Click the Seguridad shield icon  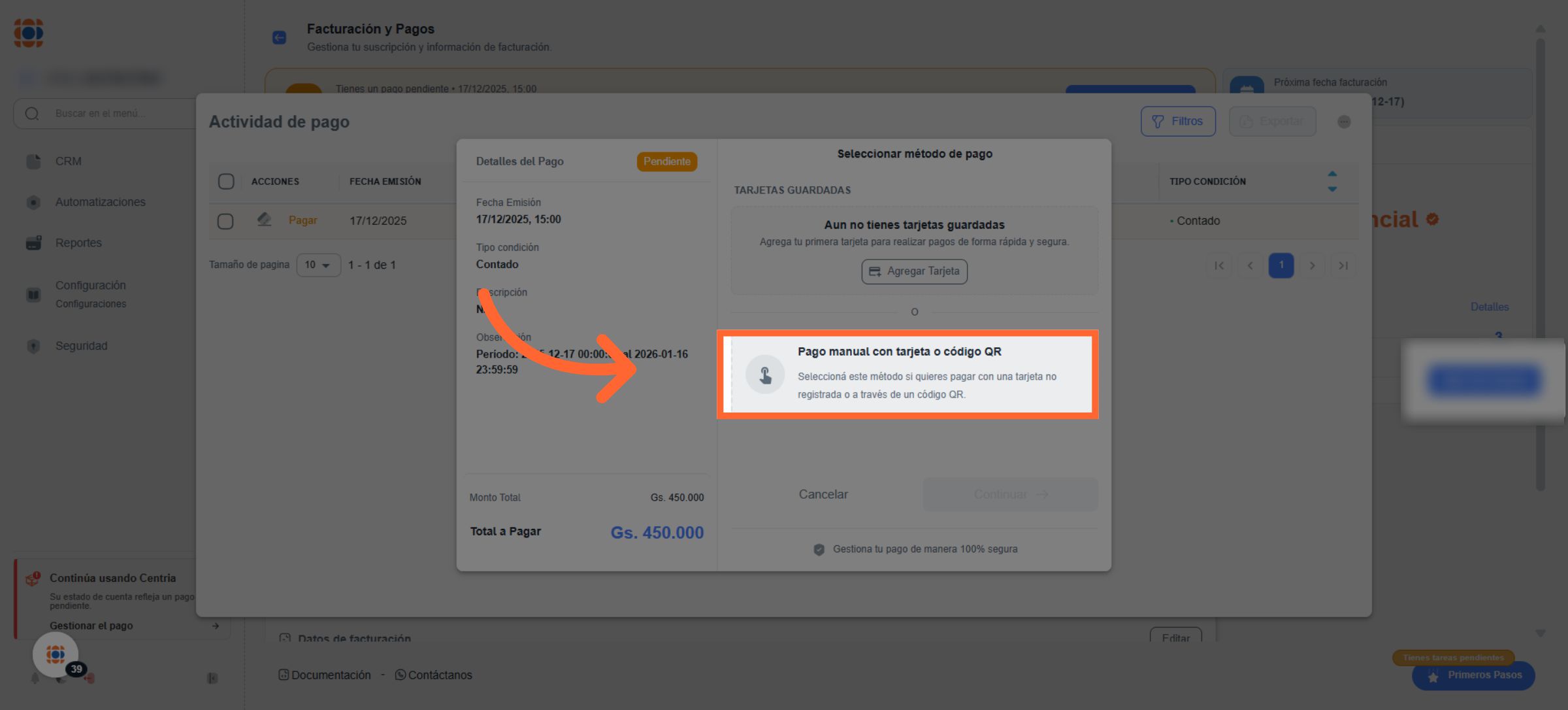pos(33,347)
